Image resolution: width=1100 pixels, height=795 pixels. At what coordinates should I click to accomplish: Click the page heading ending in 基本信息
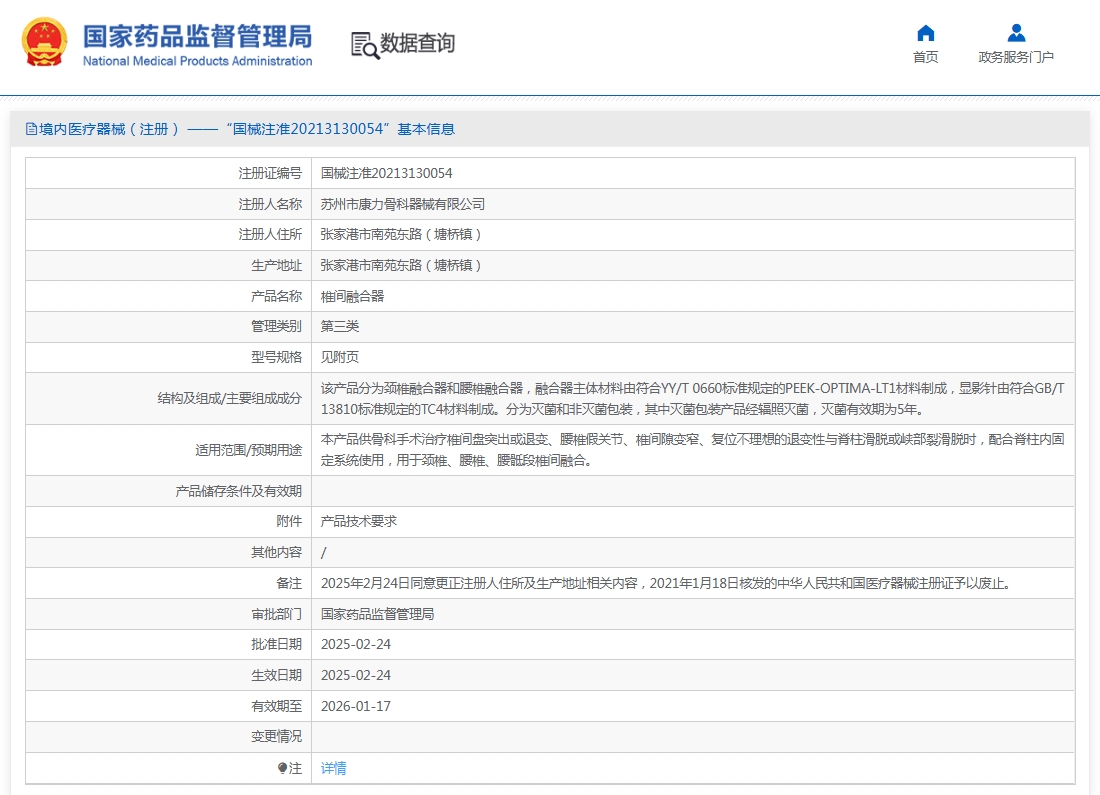click(246, 129)
